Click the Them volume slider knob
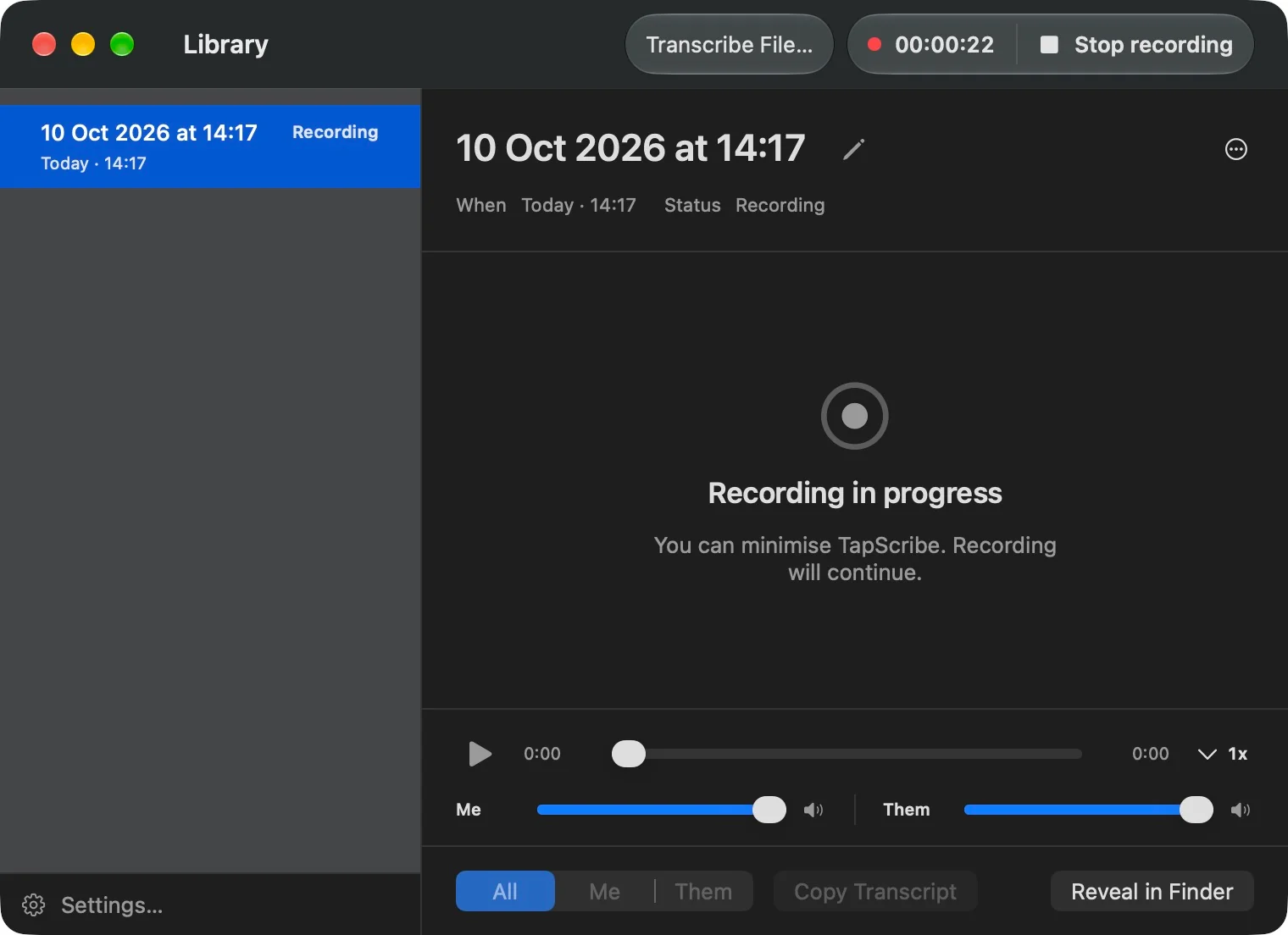Viewport: 1288px width, 935px height. (1196, 810)
